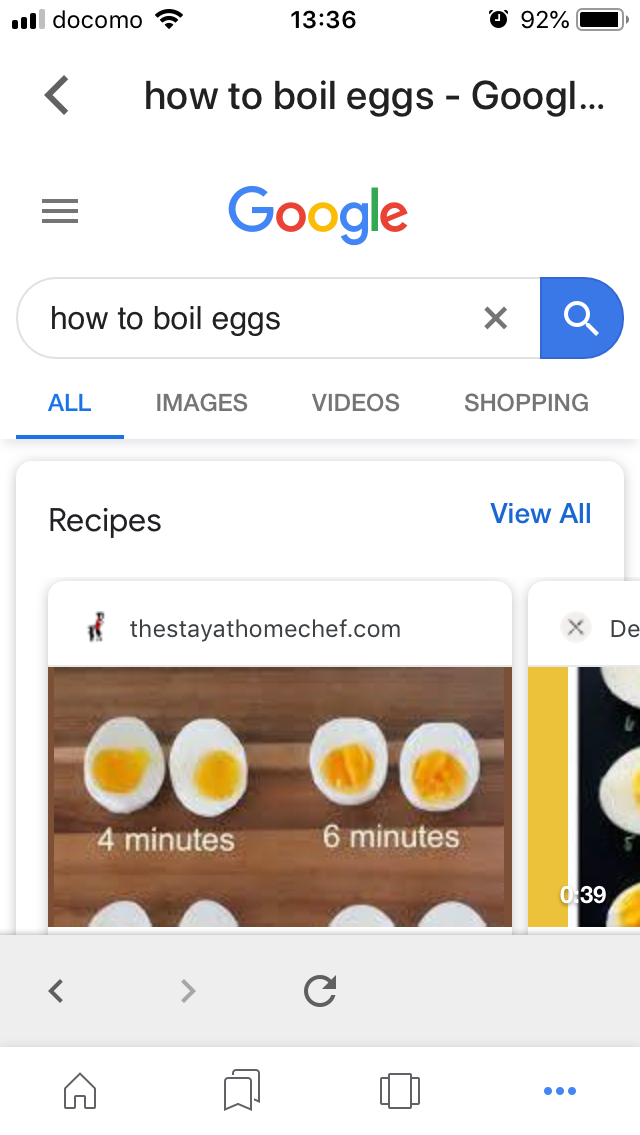The image size is (640, 1135).
Task: Open the home icon in bottom bar
Action: pos(80,1090)
